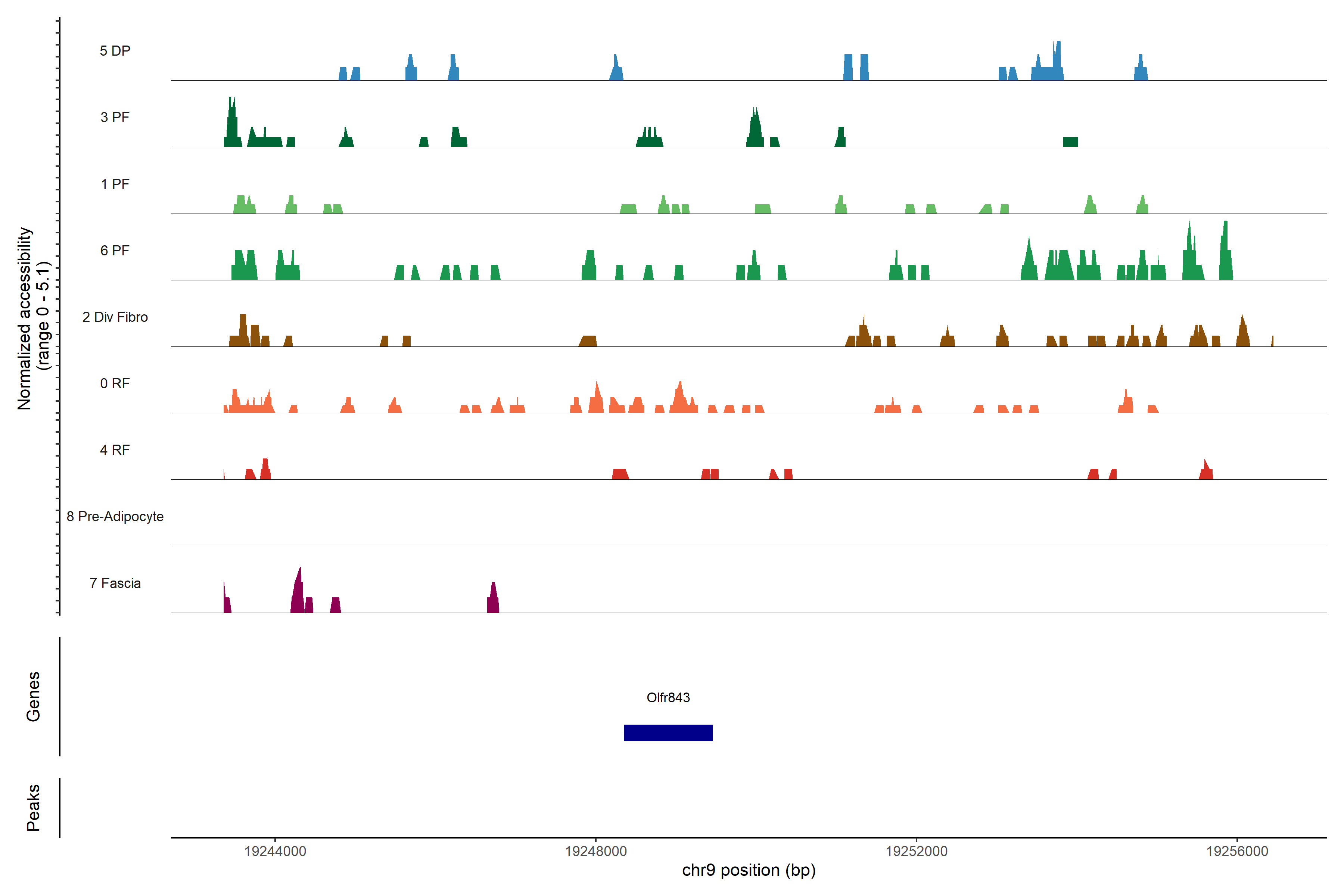The width and height of the screenshot is (1344, 896).
Task: Click the tallest magenta Fascia peak
Action: pos(298,591)
